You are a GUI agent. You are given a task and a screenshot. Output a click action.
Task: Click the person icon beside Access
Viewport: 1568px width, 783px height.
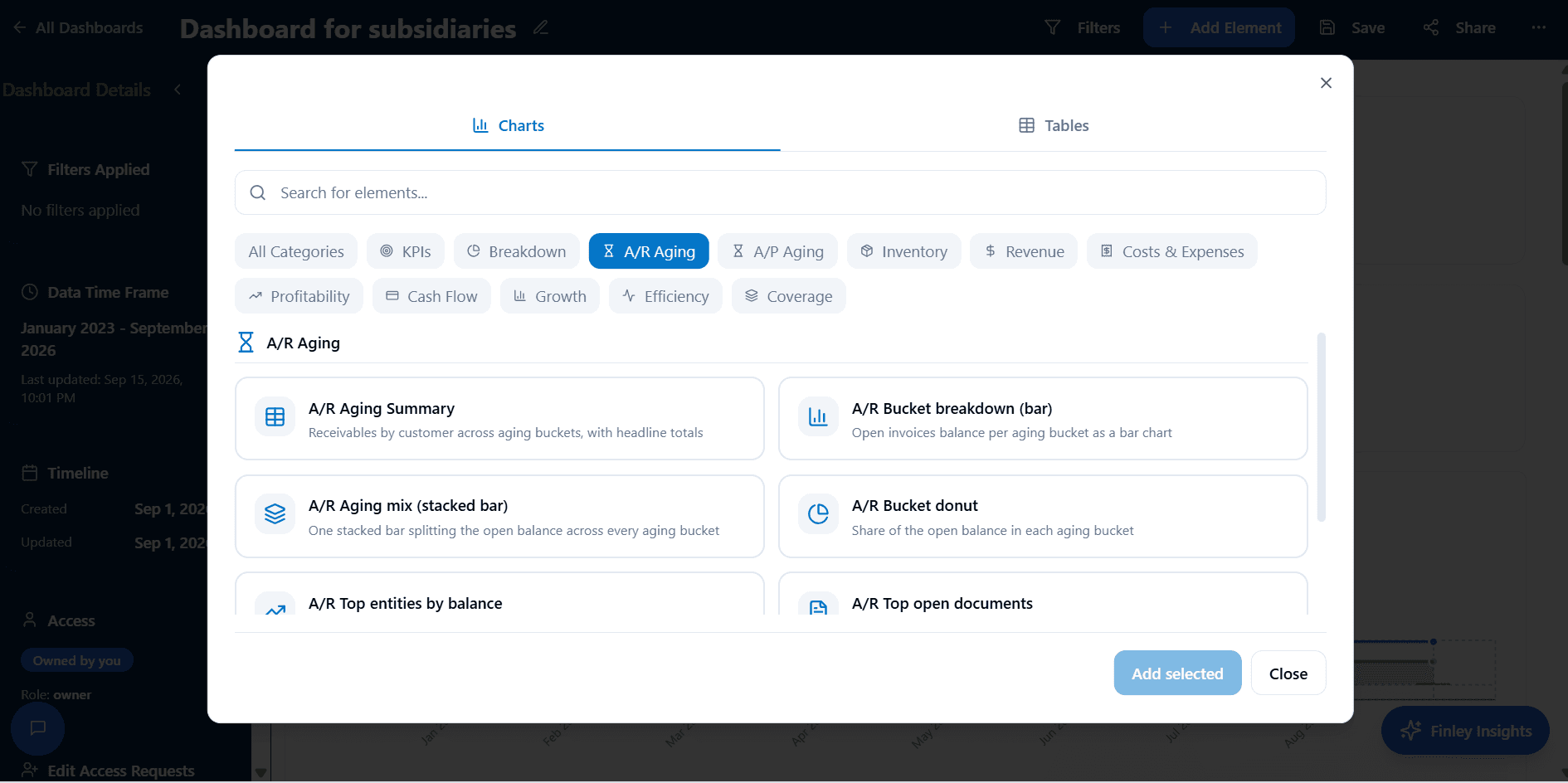[30, 620]
